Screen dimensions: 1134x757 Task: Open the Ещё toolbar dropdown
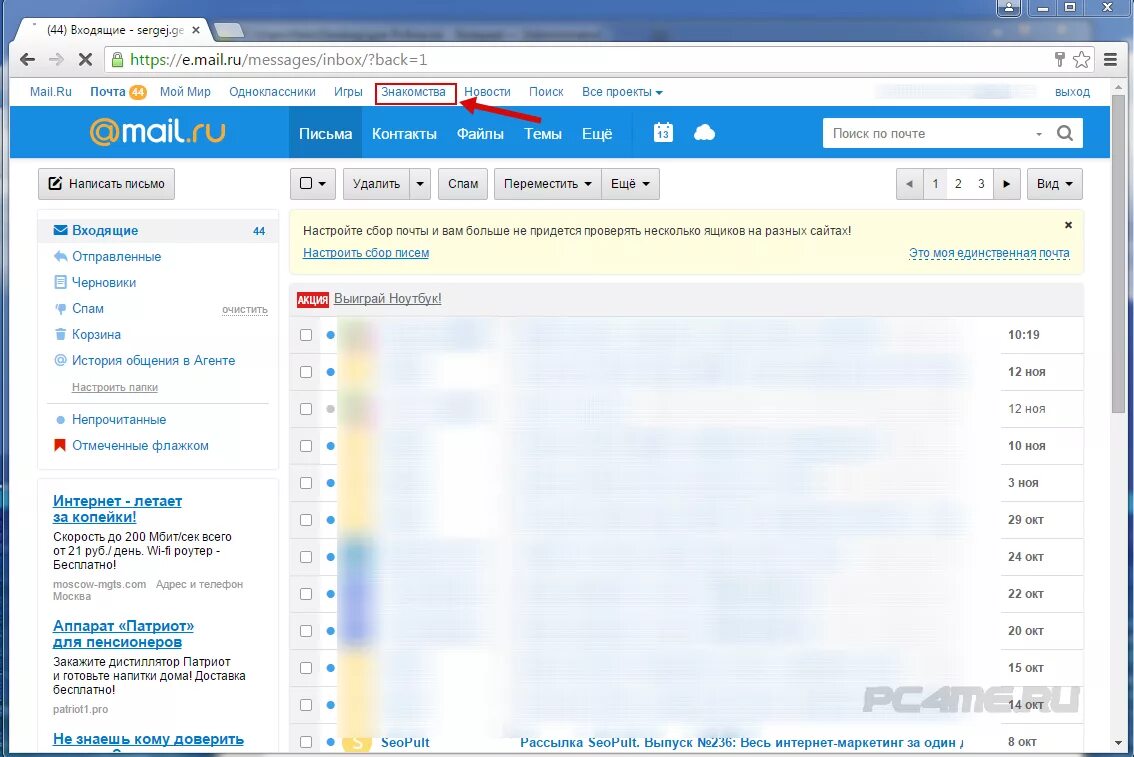630,184
